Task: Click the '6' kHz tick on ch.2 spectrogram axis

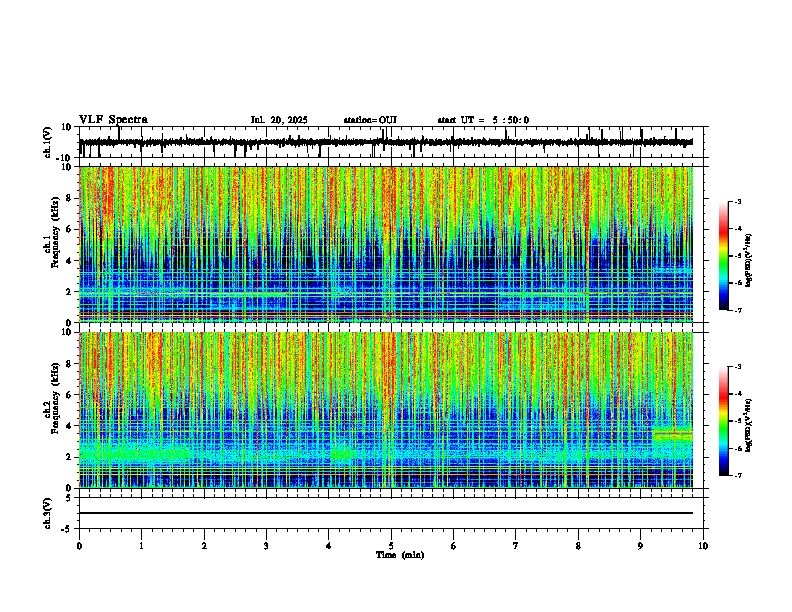Action: click(70, 395)
